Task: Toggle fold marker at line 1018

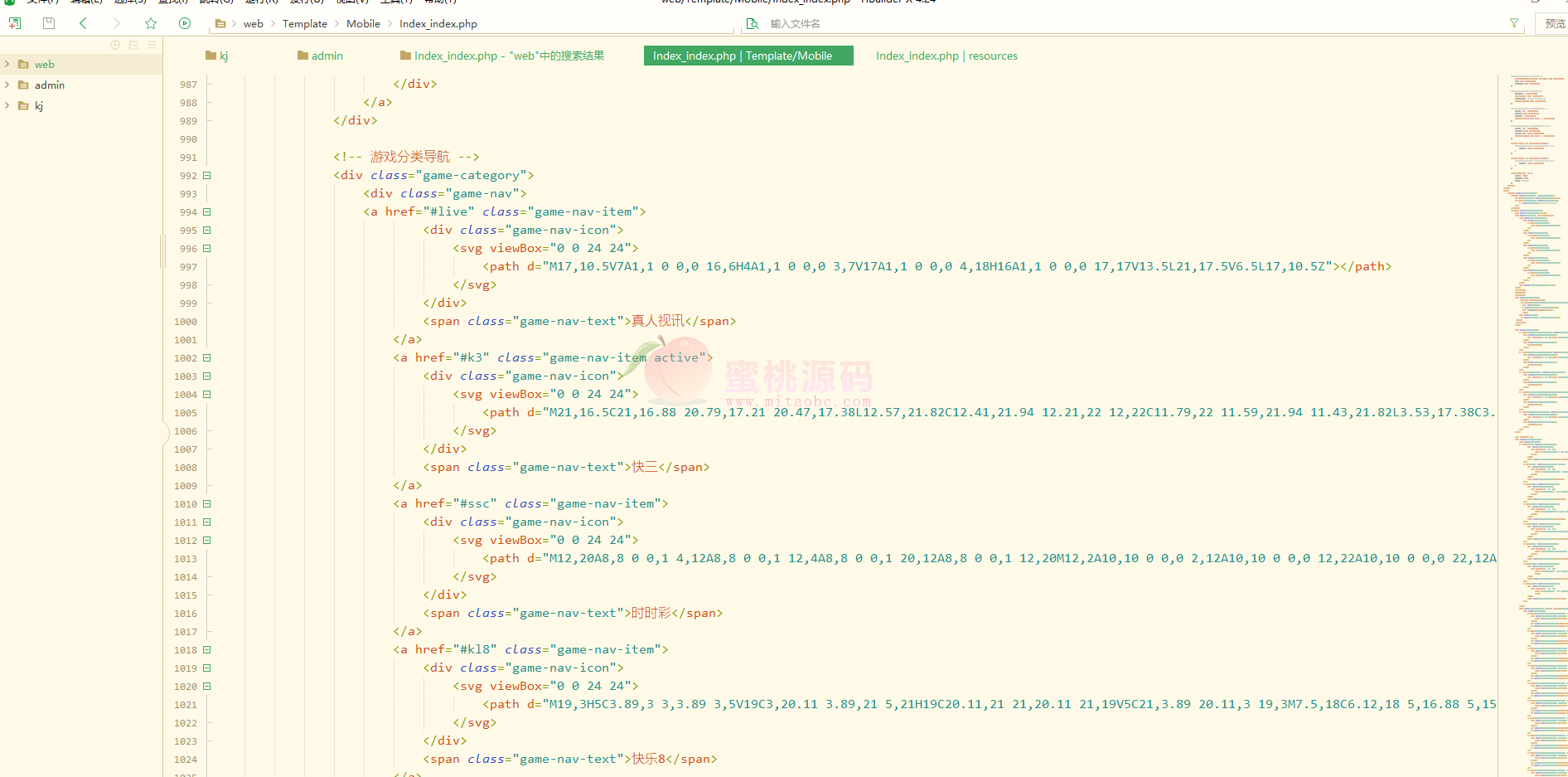Action: click(x=207, y=650)
